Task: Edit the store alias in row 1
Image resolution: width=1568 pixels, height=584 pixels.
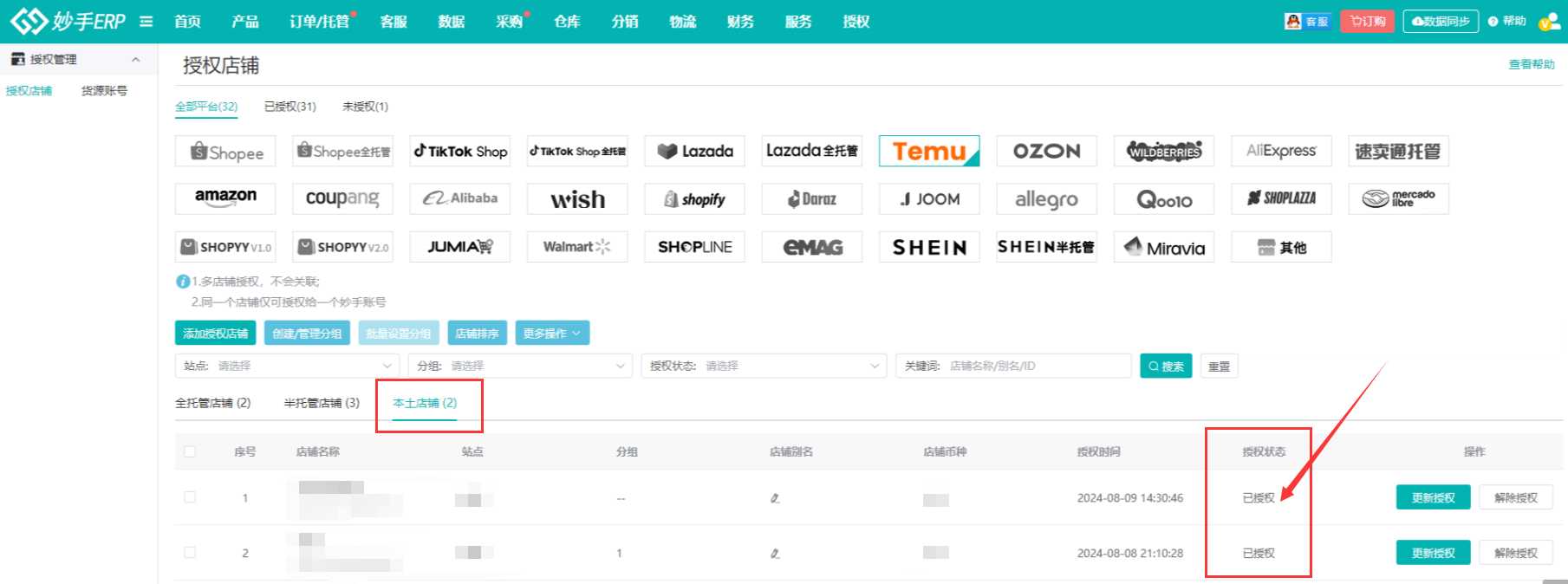Action: click(x=775, y=498)
